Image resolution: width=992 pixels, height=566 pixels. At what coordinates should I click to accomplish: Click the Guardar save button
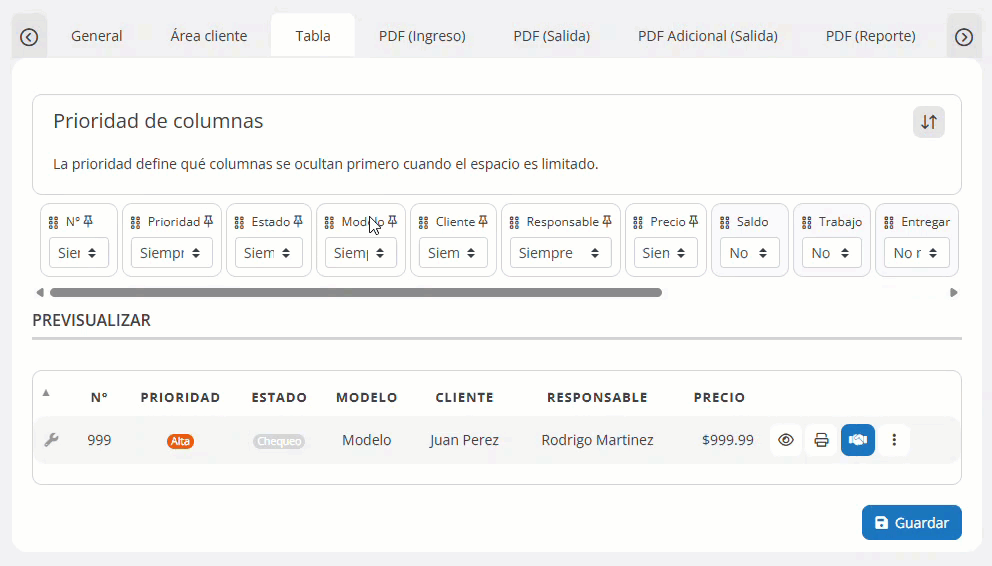pos(911,523)
